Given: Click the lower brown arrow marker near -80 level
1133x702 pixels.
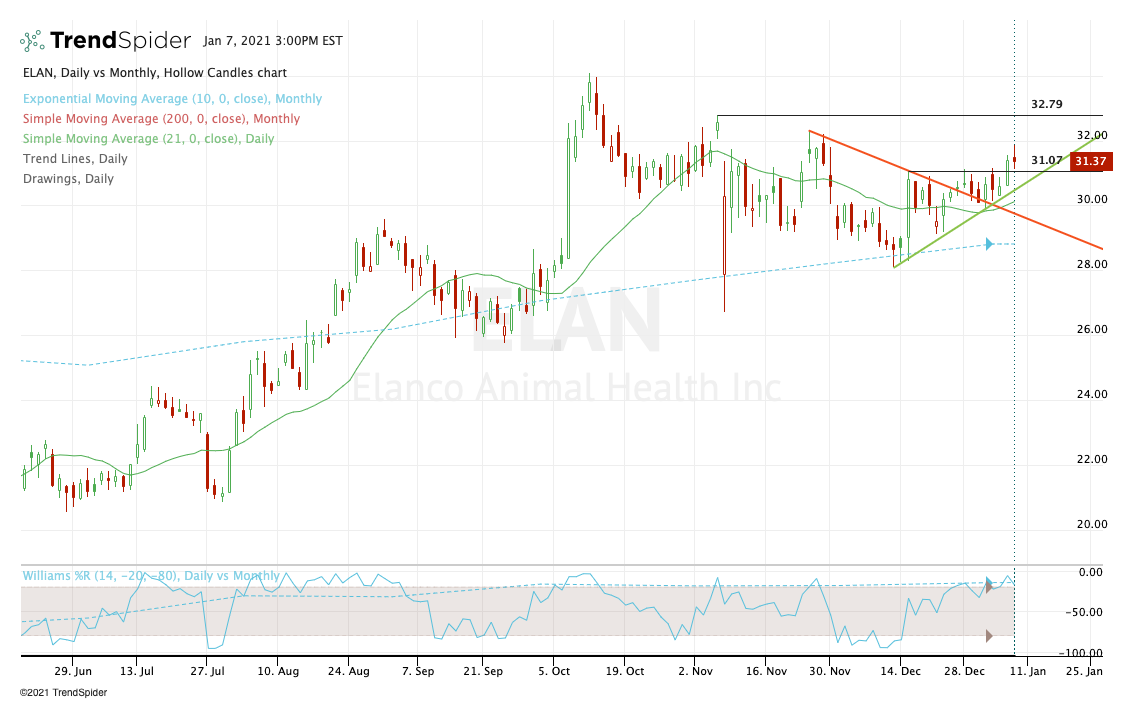Looking at the screenshot, I should 988,636.
